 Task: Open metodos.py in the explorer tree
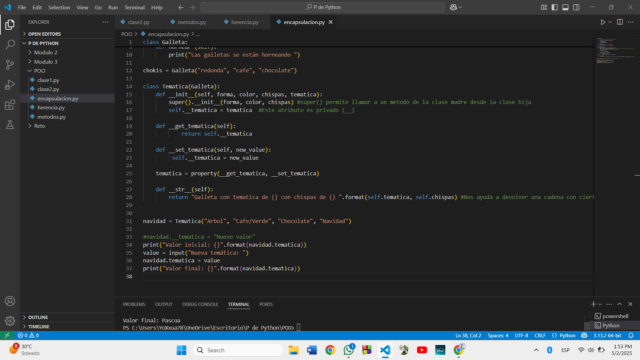68,117
